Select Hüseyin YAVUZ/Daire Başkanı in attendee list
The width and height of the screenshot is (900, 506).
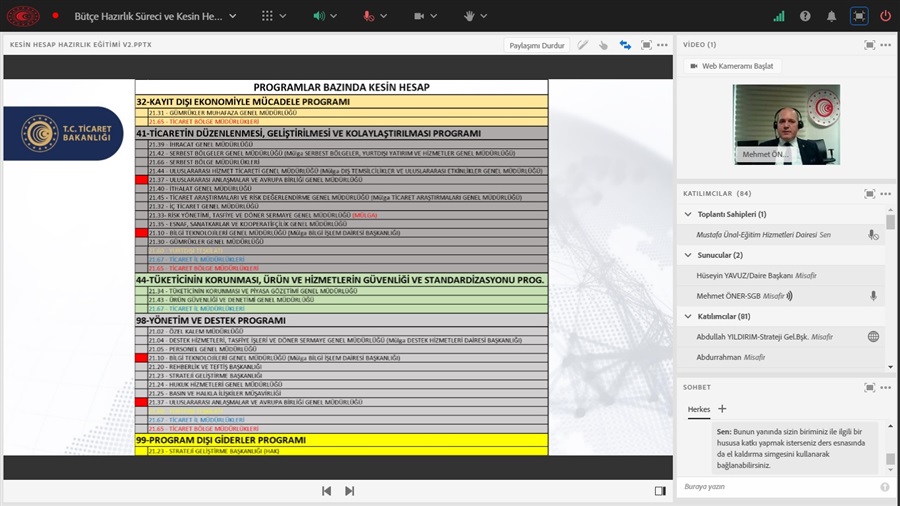click(781, 275)
